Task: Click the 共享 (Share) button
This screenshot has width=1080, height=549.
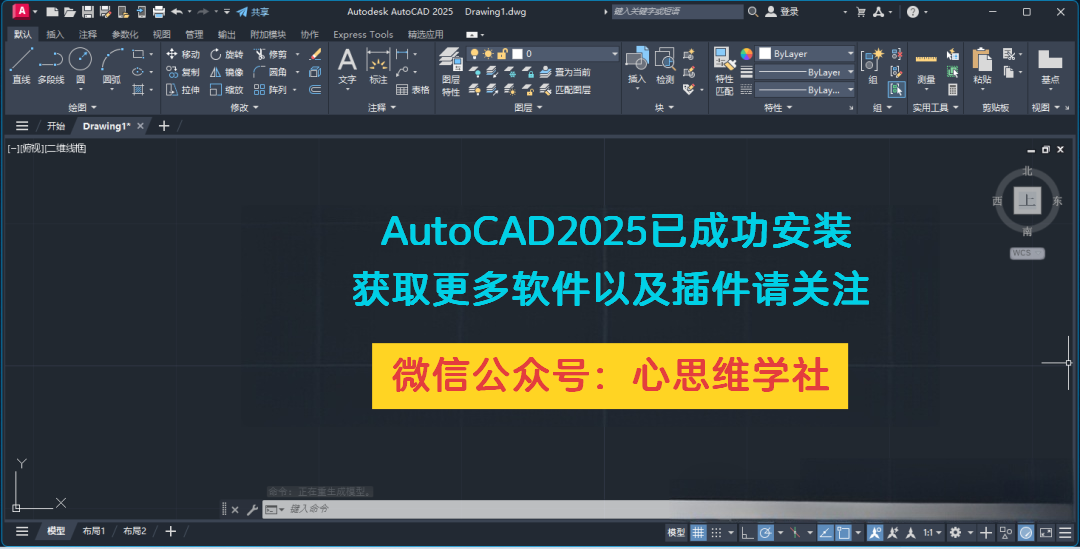Action: [x=253, y=12]
